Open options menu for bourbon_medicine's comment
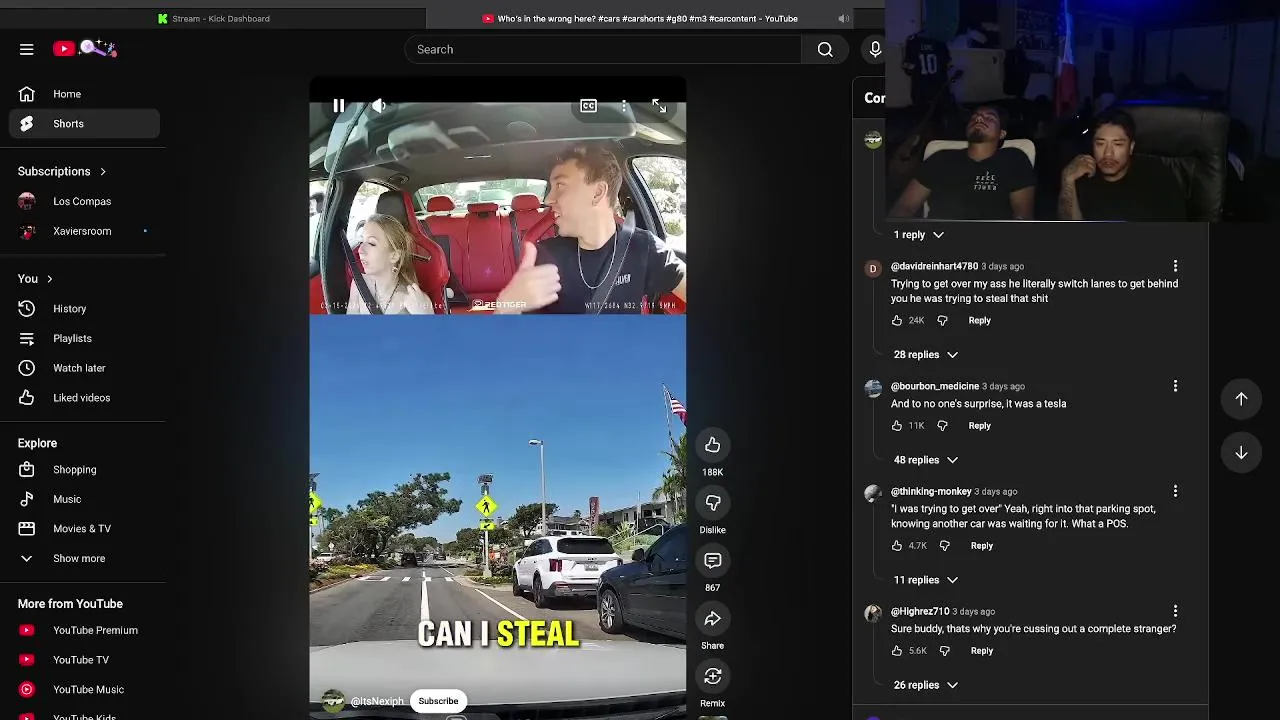Viewport: 1280px width, 720px height. coord(1175,386)
